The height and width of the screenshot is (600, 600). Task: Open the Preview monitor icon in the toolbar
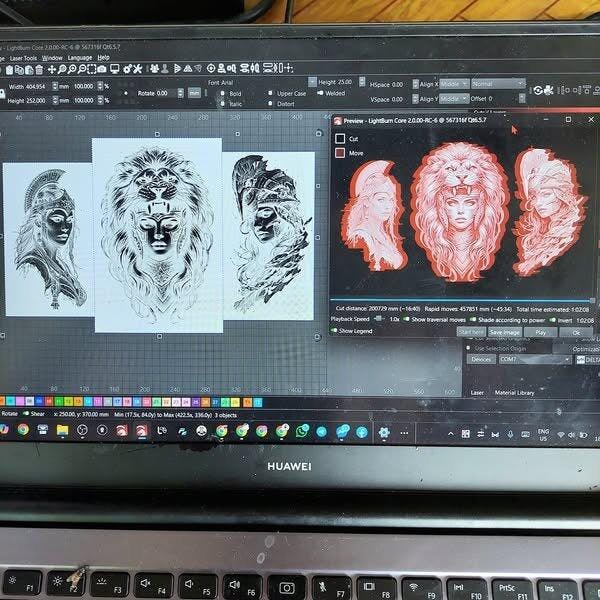[x=114, y=69]
